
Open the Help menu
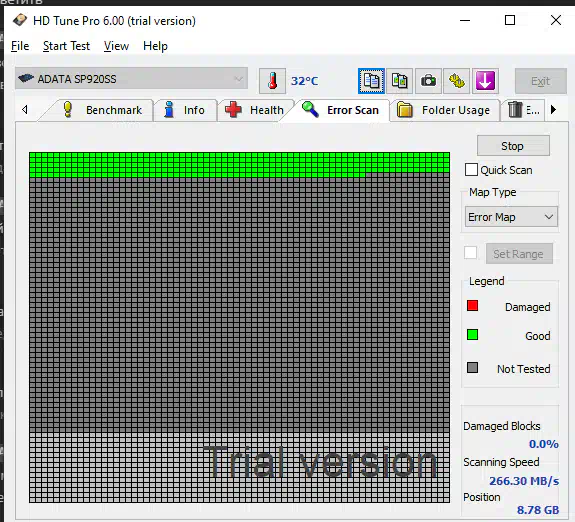pyautogui.click(x=155, y=46)
